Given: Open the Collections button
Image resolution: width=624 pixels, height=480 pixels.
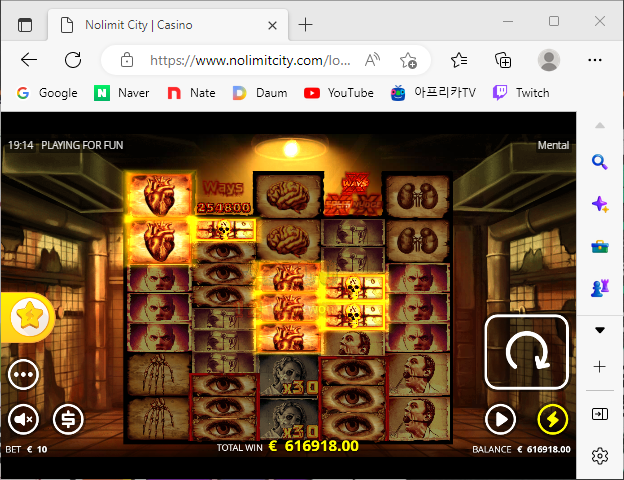Looking at the screenshot, I should [503, 60].
